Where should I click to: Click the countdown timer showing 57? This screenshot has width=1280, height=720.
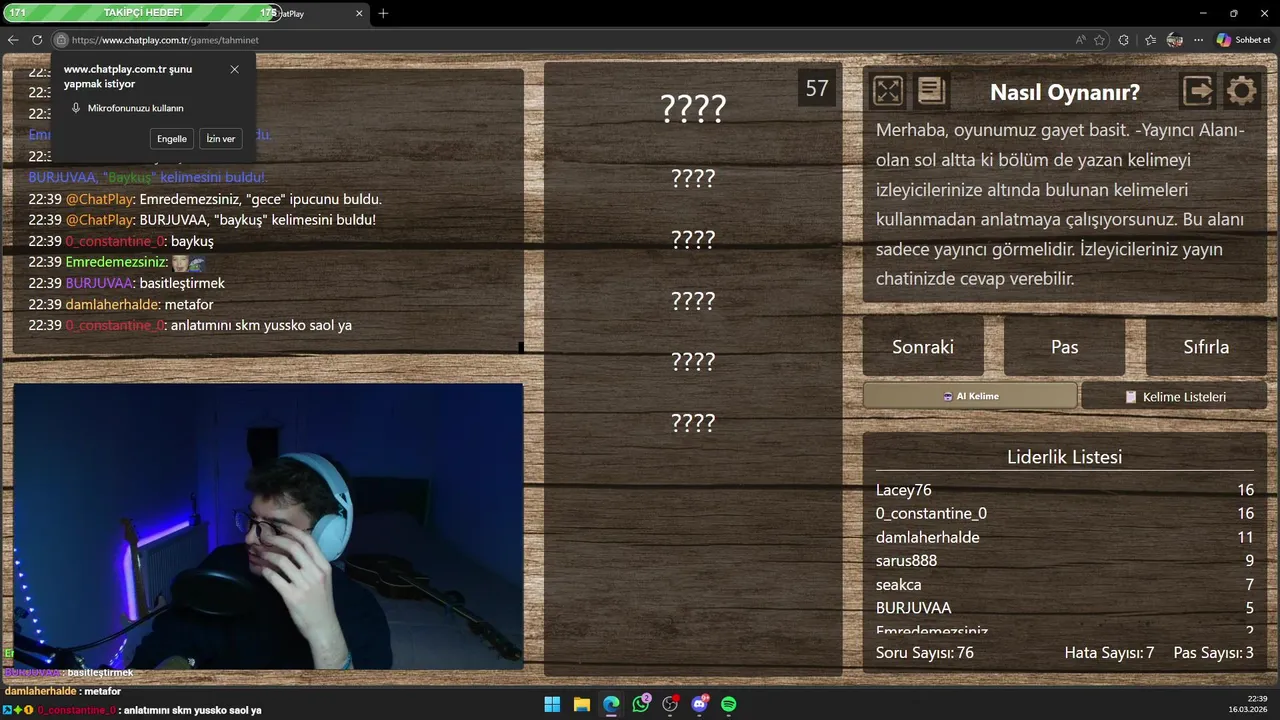pyautogui.click(x=817, y=88)
